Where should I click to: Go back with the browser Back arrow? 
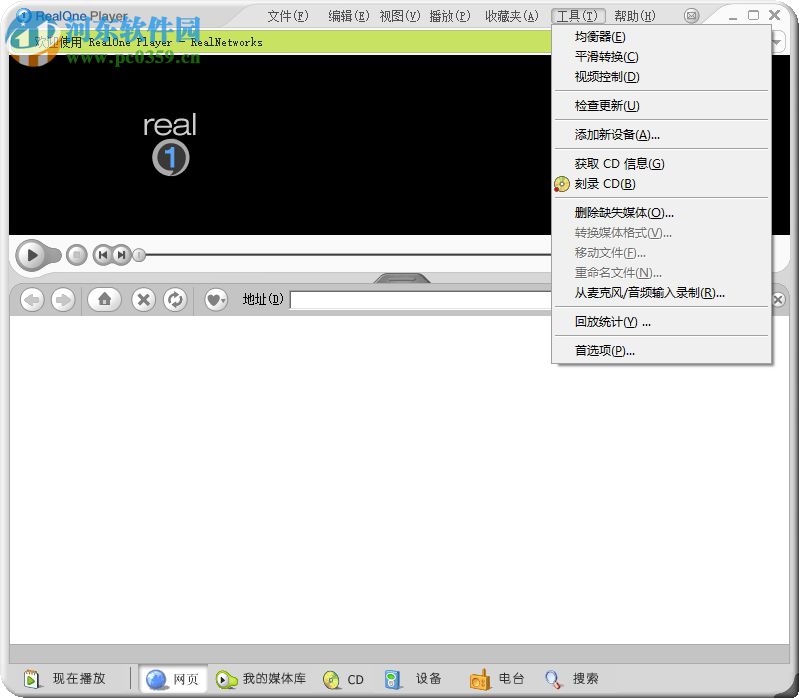tap(32, 300)
